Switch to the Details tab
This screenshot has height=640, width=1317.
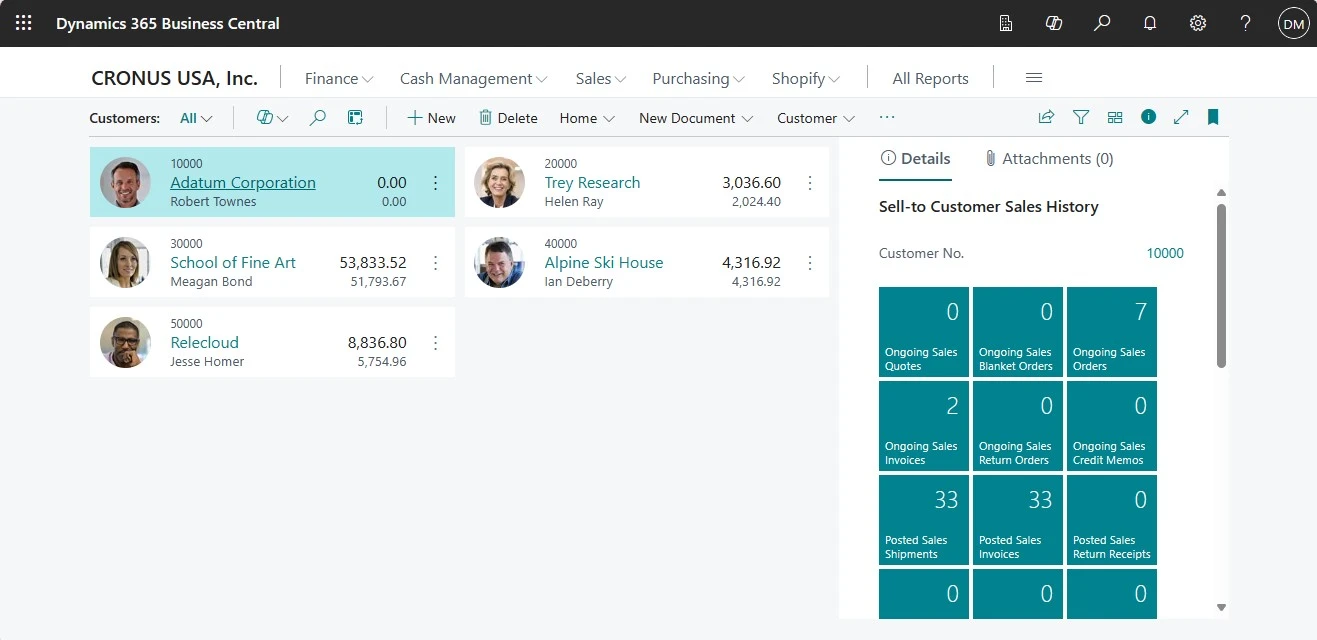tap(915, 158)
